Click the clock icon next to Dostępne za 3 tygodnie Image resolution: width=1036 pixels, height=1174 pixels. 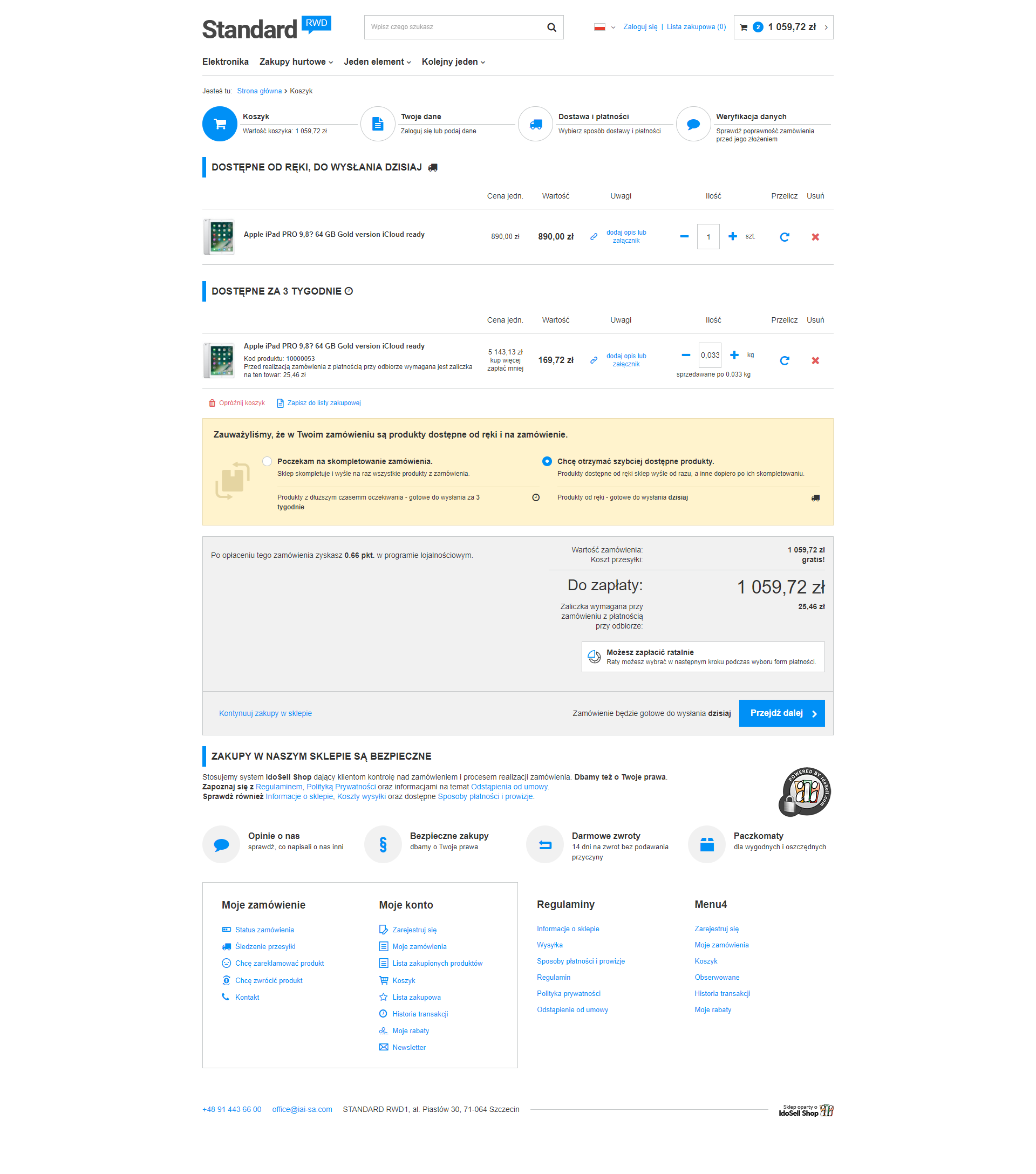click(x=349, y=291)
